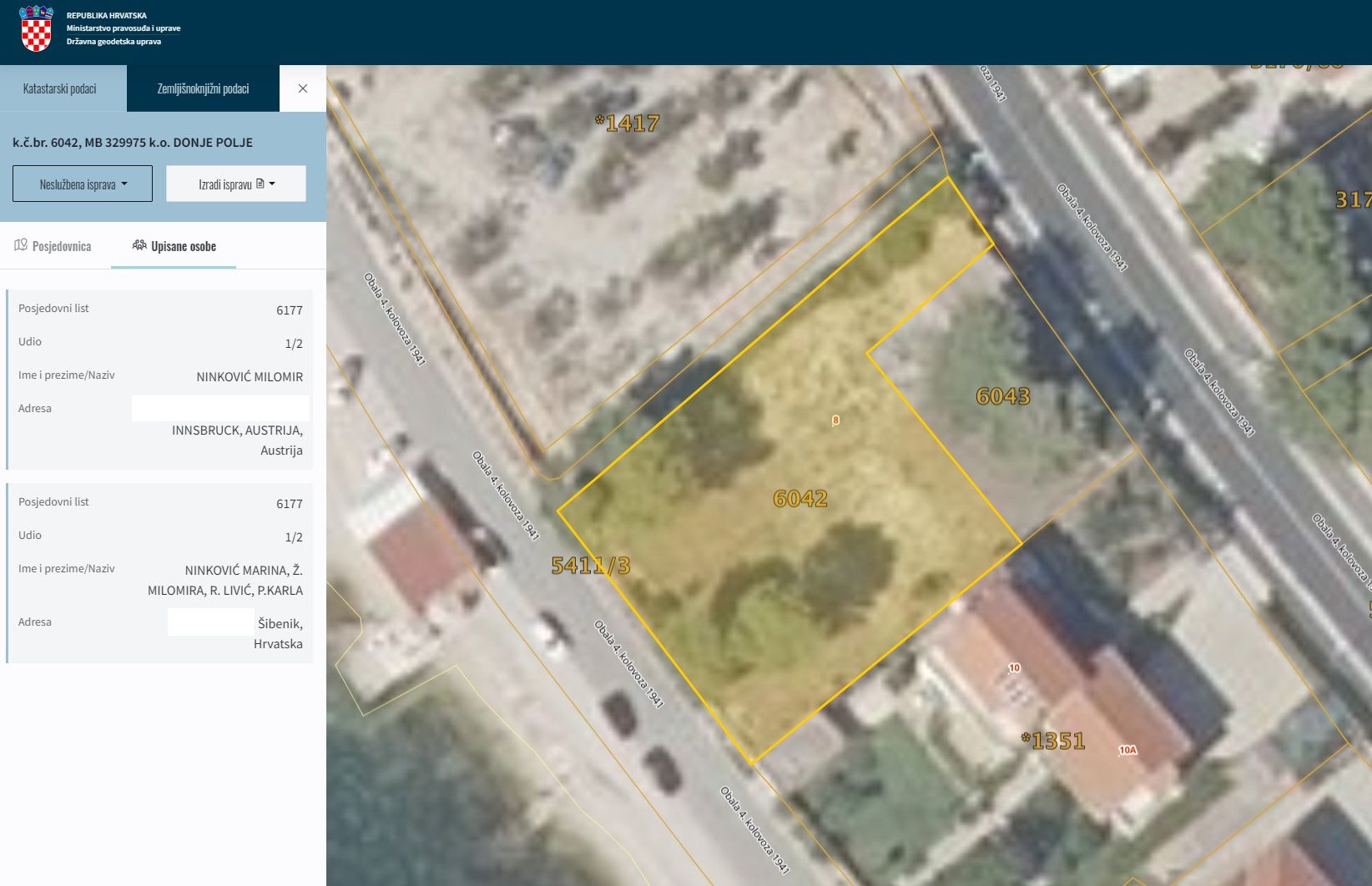1372x886 pixels.
Task: Click the Croatian coat of arms logo
Action: tap(36, 28)
